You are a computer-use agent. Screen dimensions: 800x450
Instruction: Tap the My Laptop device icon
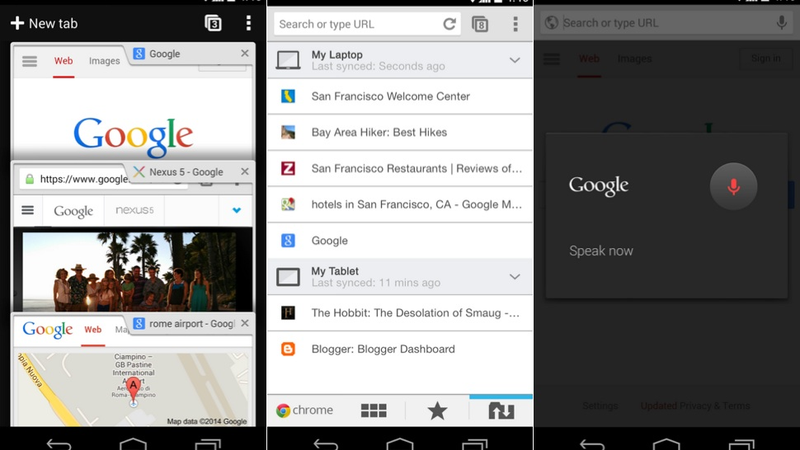(288, 60)
